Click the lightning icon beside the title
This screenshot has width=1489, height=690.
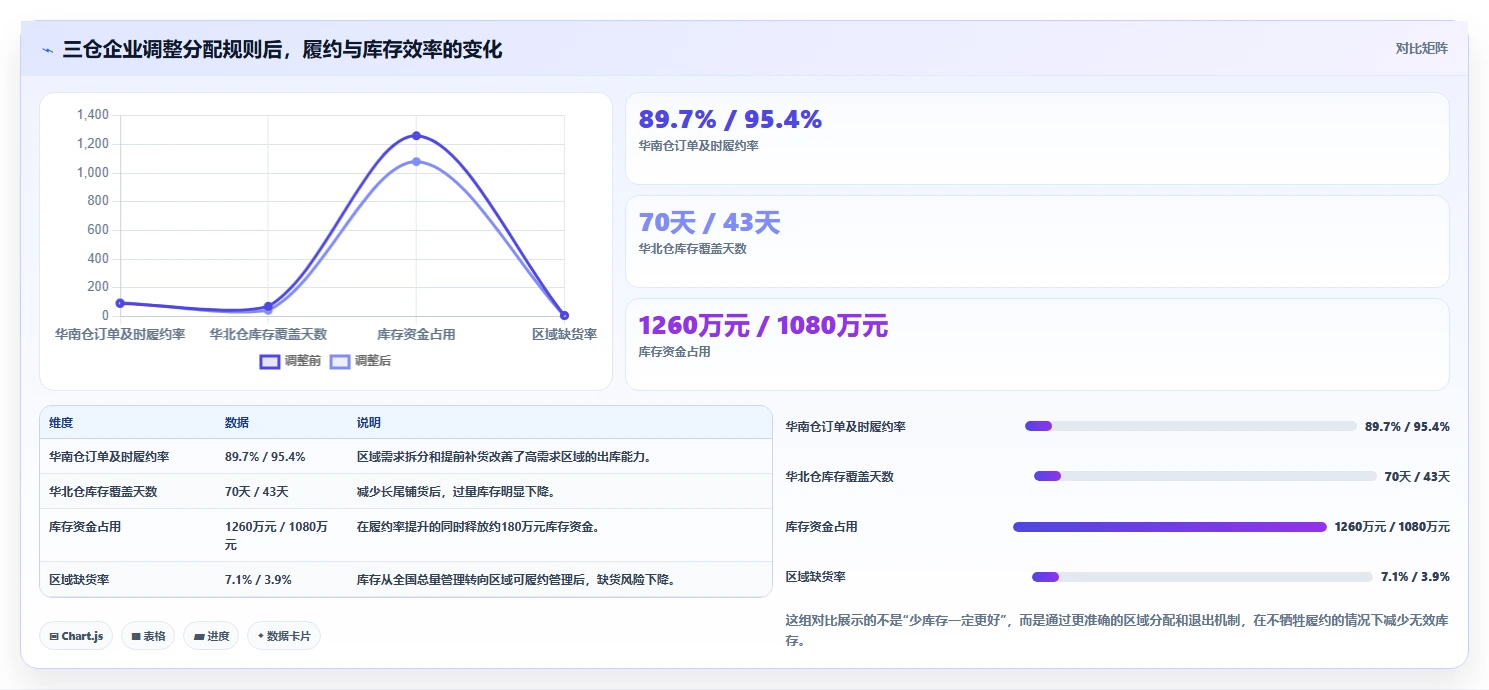coord(47,50)
